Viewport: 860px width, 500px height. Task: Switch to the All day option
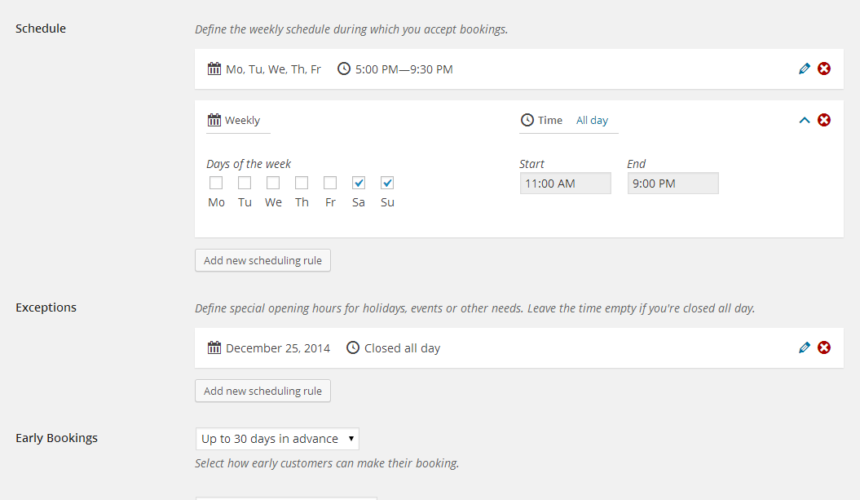coord(592,120)
